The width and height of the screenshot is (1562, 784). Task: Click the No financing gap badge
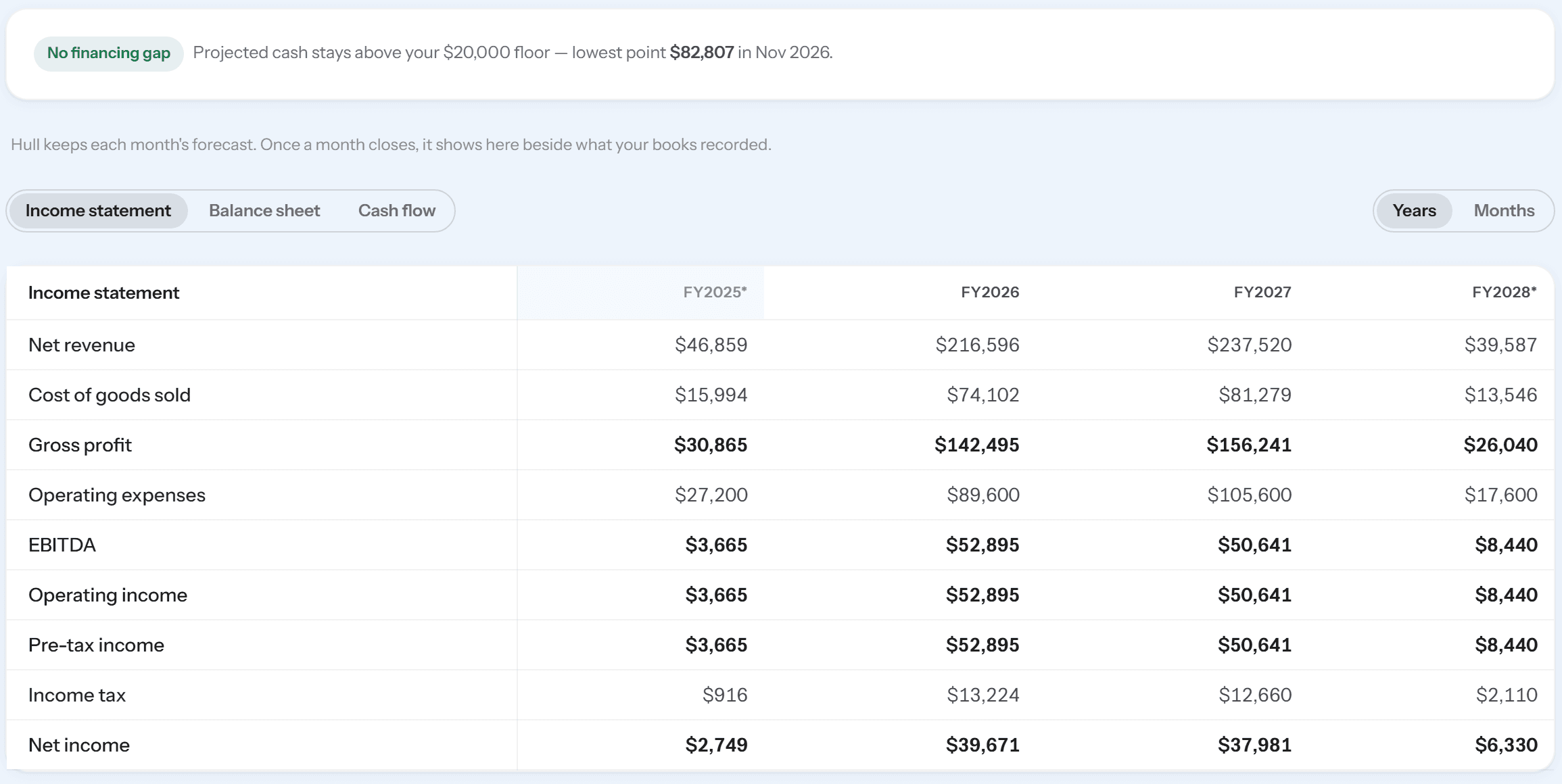[109, 53]
